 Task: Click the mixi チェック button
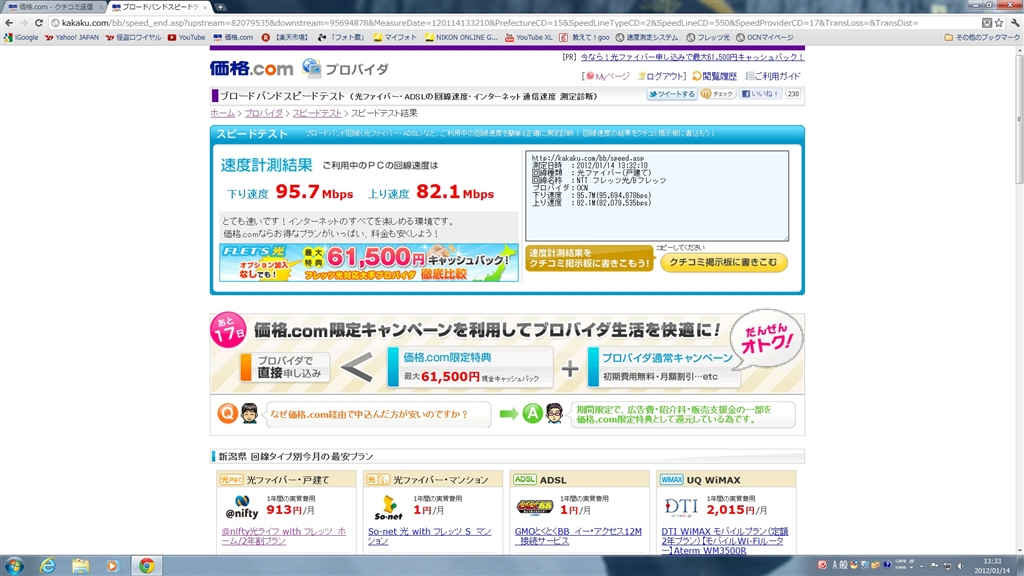[717, 94]
